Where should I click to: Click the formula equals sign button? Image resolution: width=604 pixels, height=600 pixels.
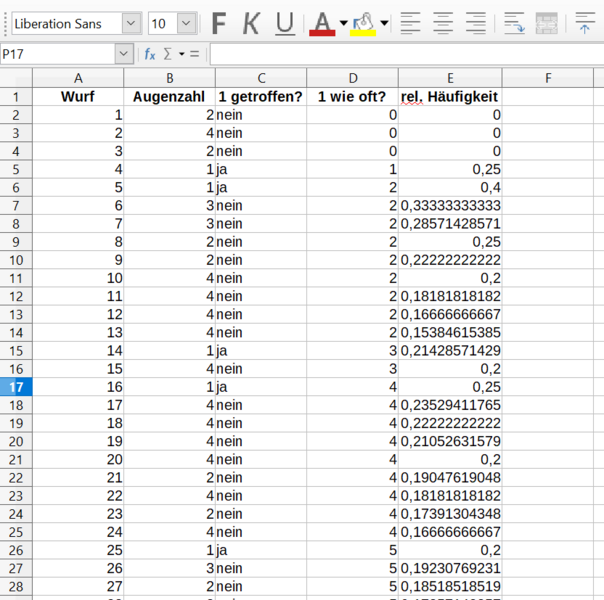194,54
